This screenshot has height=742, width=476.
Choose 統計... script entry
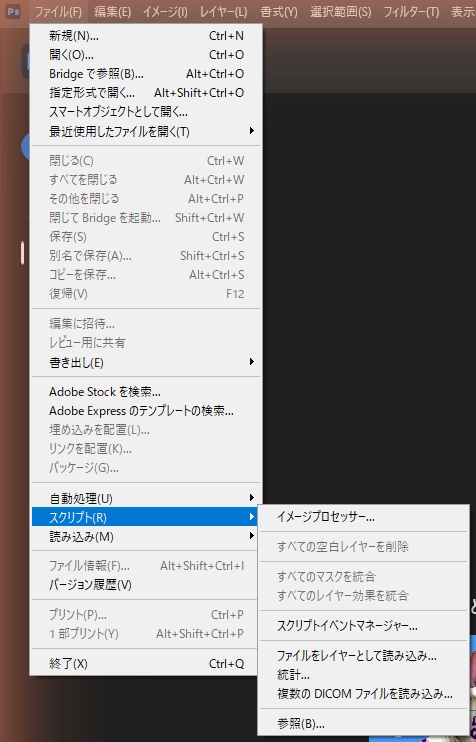(363, 675)
